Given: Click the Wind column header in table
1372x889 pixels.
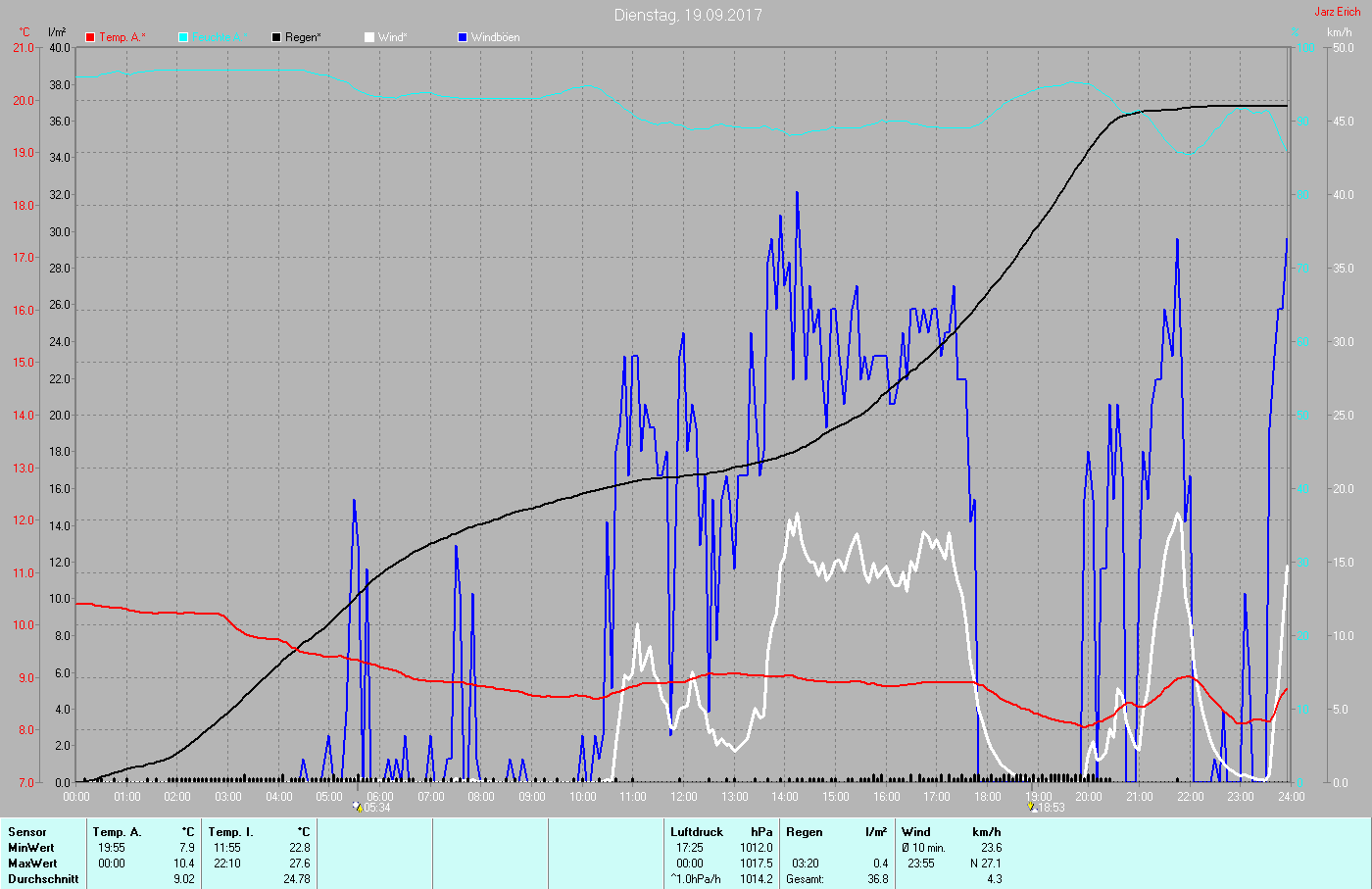Looking at the screenshot, I should (x=916, y=832).
